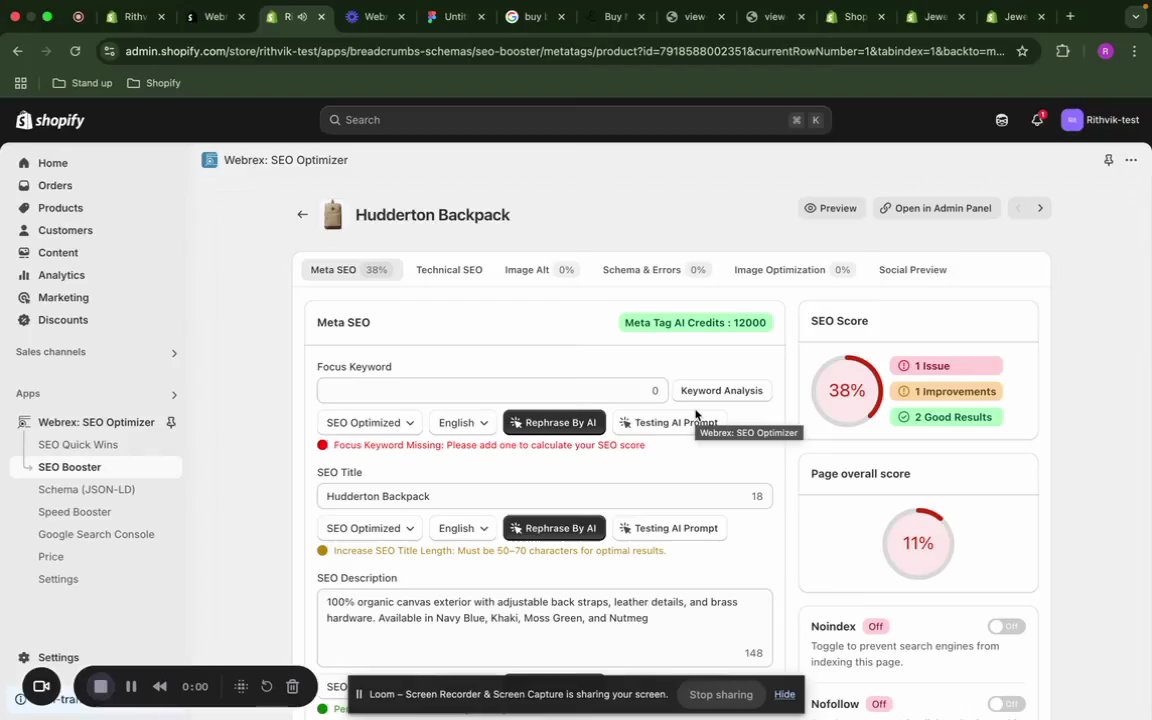The image size is (1152, 720).
Task: Click Hide link in Loom banner
Action: 784,694
